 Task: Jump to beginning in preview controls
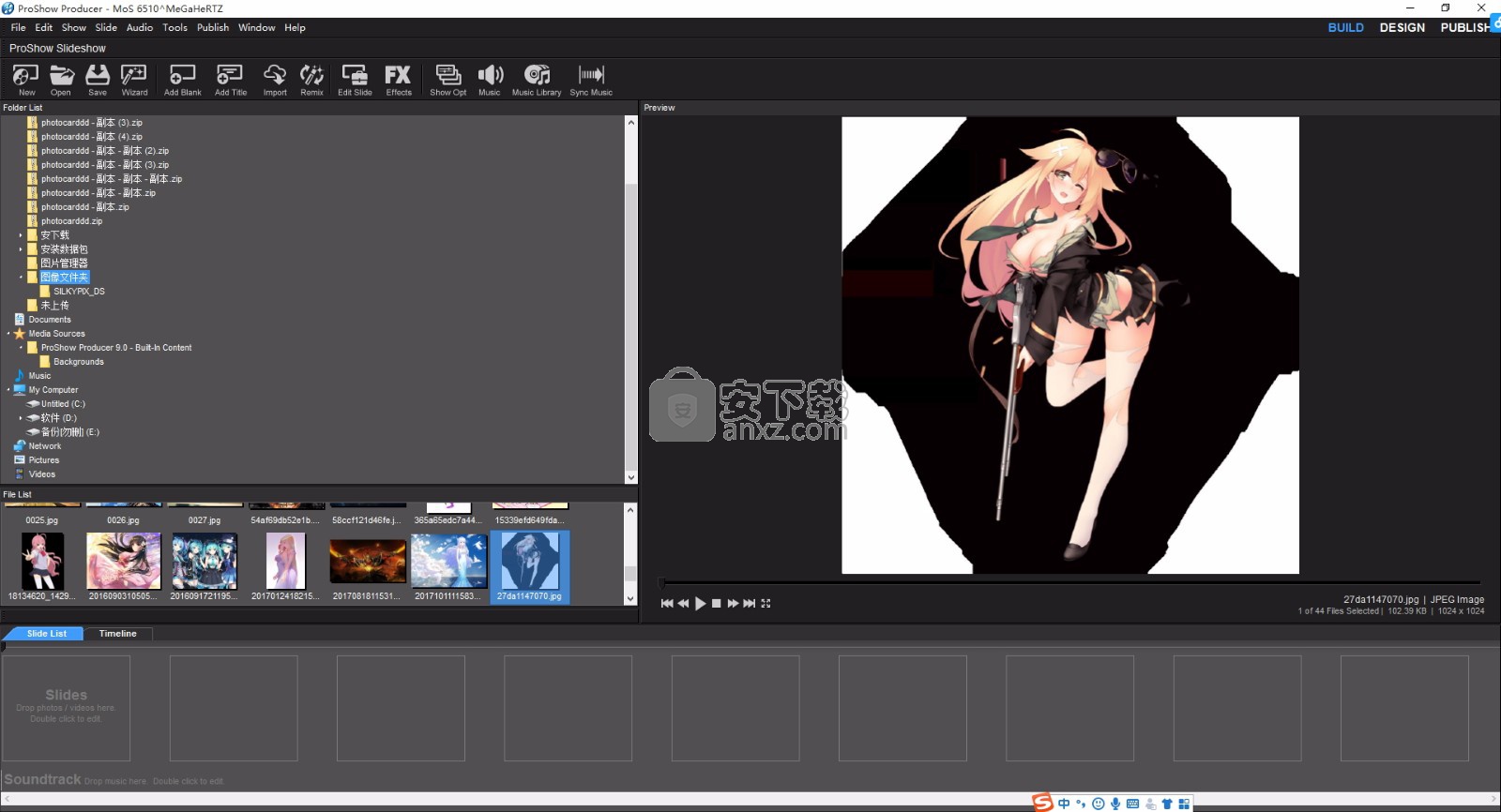tap(667, 604)
